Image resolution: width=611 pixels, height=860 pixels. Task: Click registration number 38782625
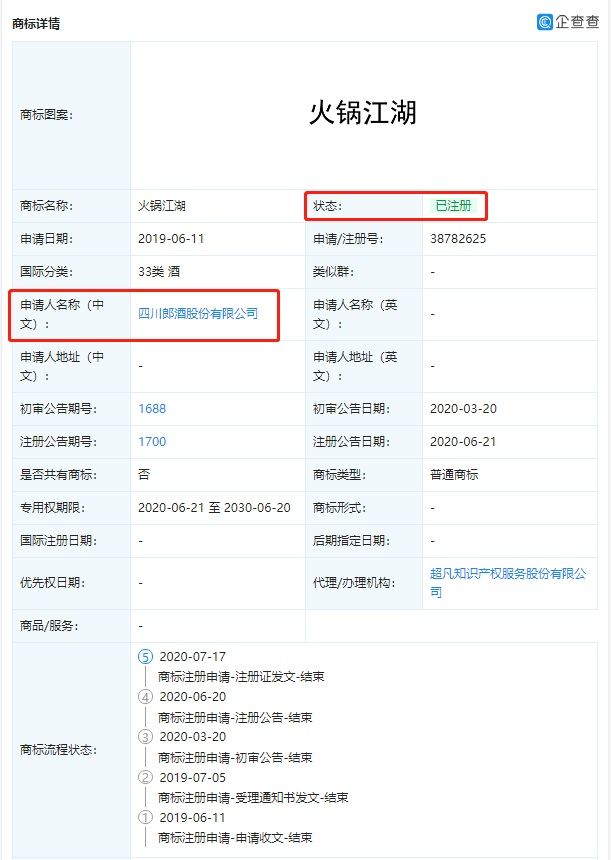pos(458,239)
